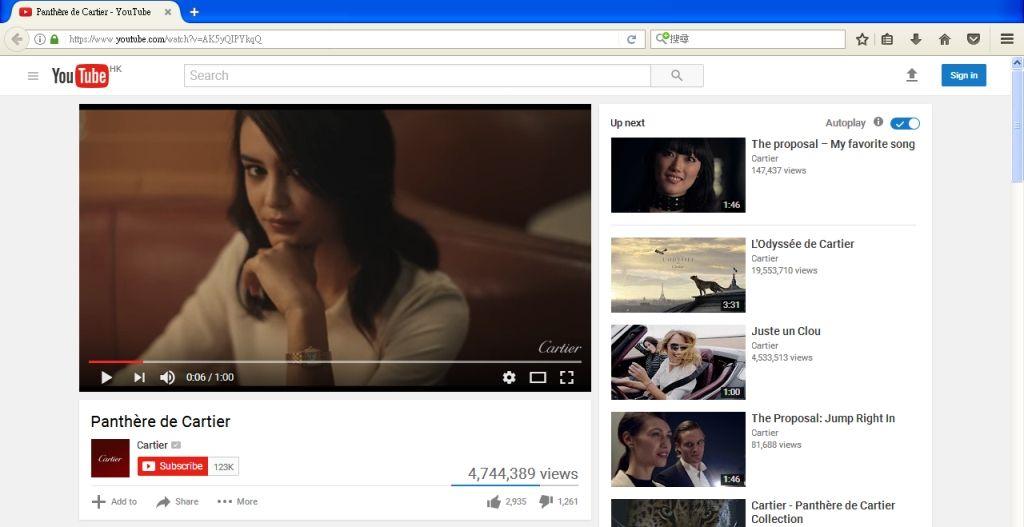Image resolution: width=1024 pixels, height=527 pixels.
Task: Open video settings gear
Action: [509, 377]
